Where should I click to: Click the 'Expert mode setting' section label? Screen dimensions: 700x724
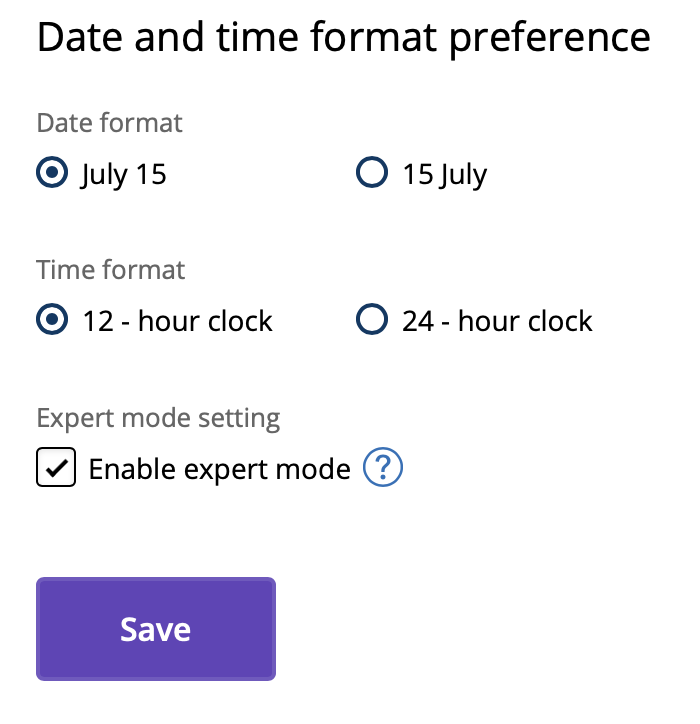point(158,418)
